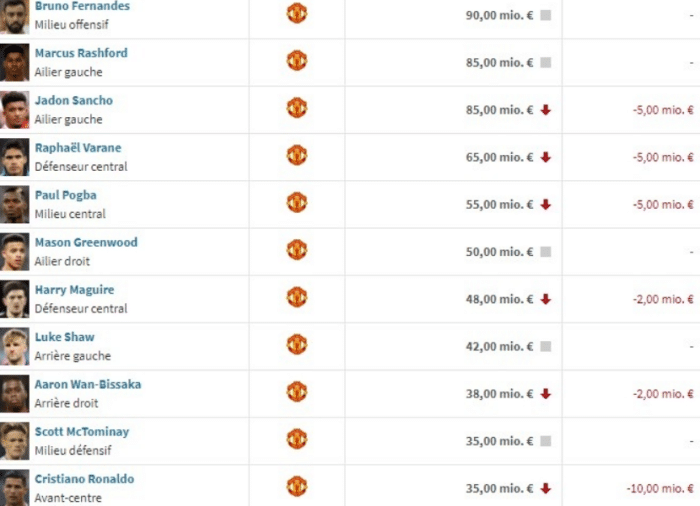Viewport: 700px width, 506px height.
Task: Click Cristiano Ronaldo's 35,00 mio. € market value
Action: point(499,488)
